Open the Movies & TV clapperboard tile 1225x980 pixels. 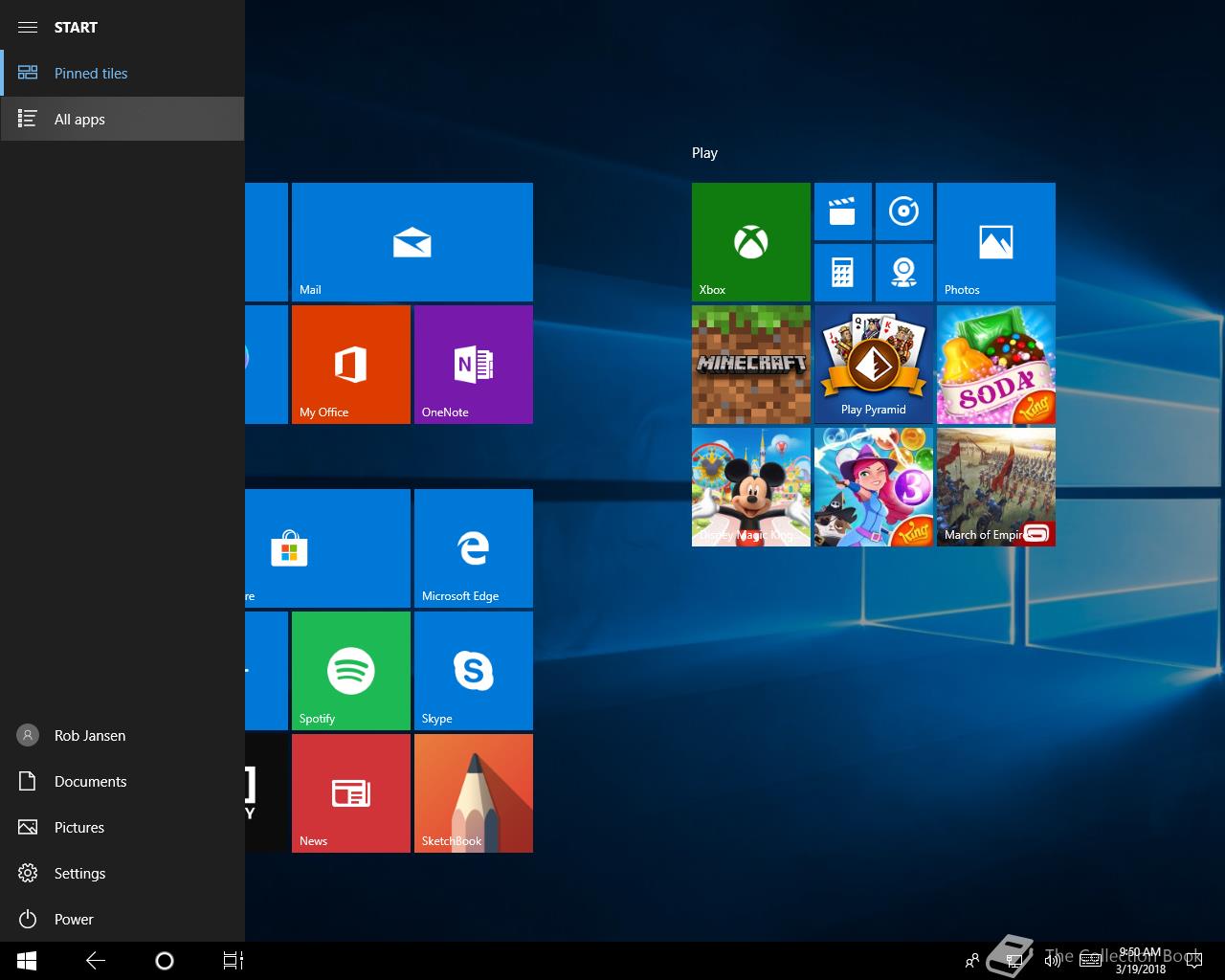coord(843,212)
